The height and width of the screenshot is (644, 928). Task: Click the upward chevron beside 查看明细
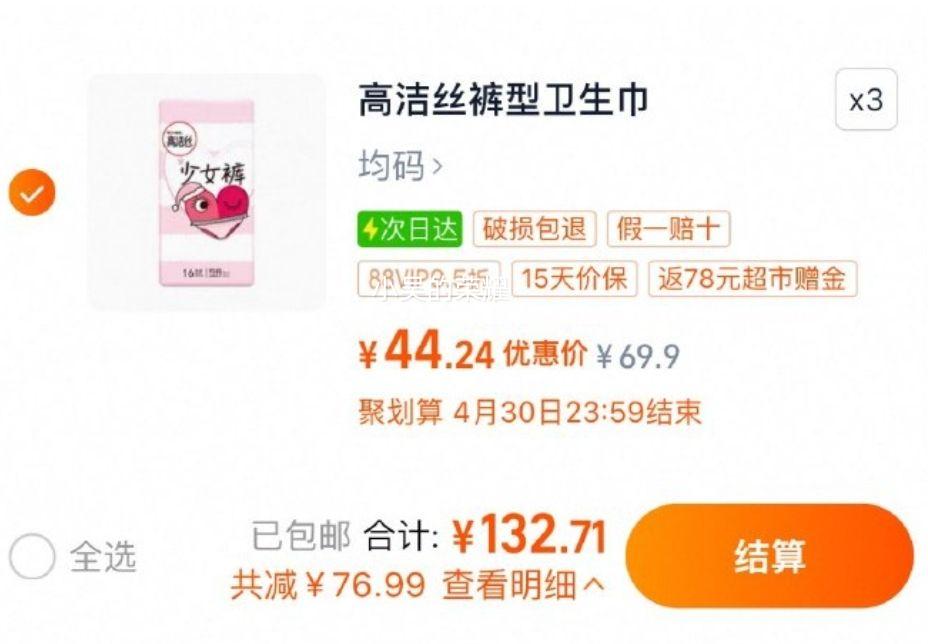[x=593, y=585]
